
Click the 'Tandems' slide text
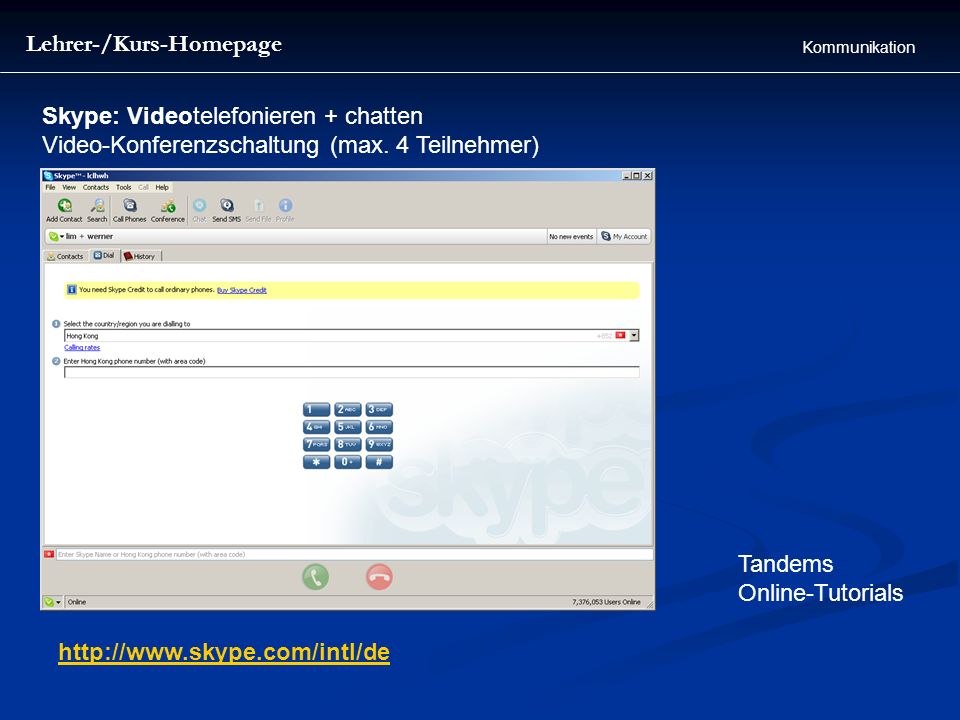click(786, 564)
